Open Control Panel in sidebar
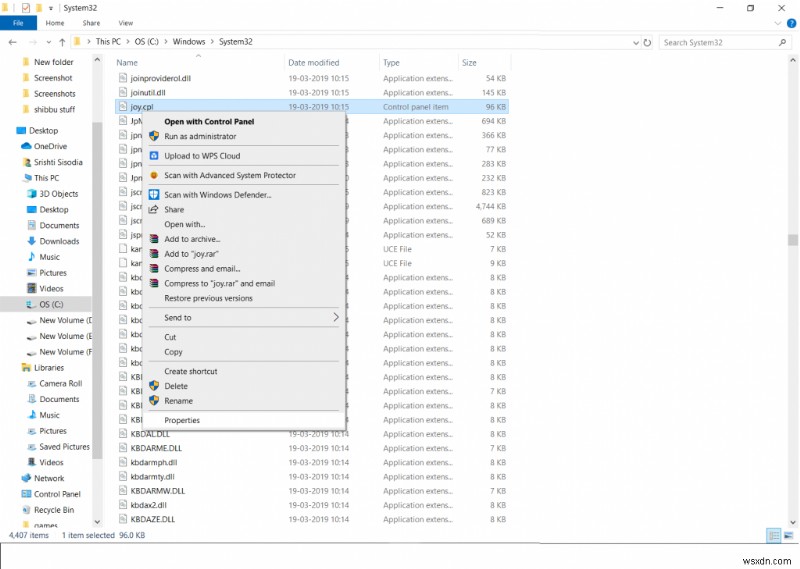 tap(57, 494)
